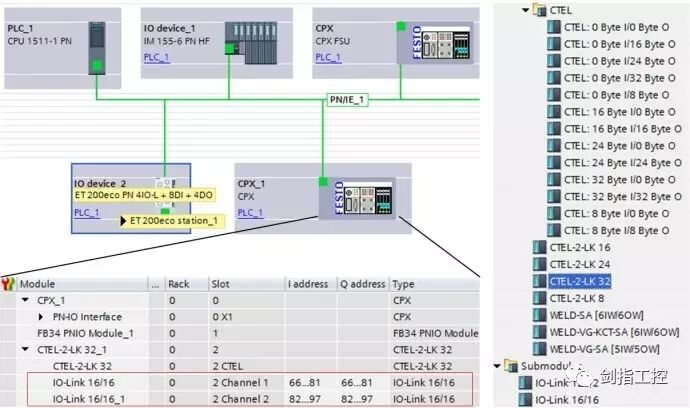Select CTEL: 8 Byte I/0 Byte O catalog entry

(x=617, y=213)
